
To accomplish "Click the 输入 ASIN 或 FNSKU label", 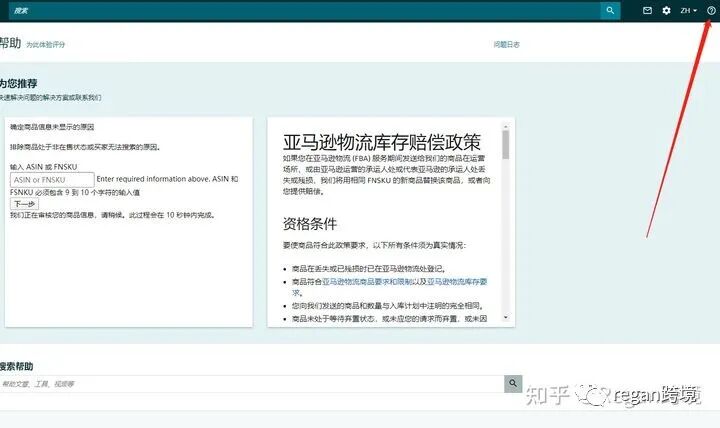I will (44, 167).
